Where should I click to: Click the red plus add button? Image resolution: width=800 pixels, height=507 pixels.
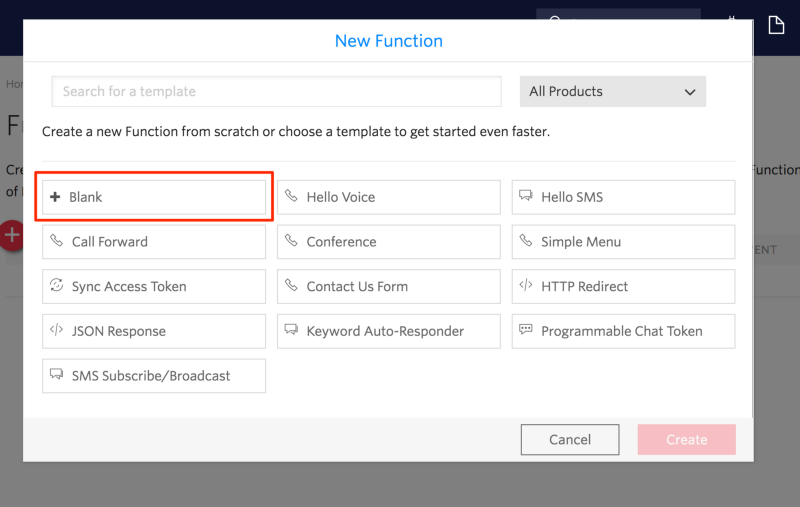(11, 236)
